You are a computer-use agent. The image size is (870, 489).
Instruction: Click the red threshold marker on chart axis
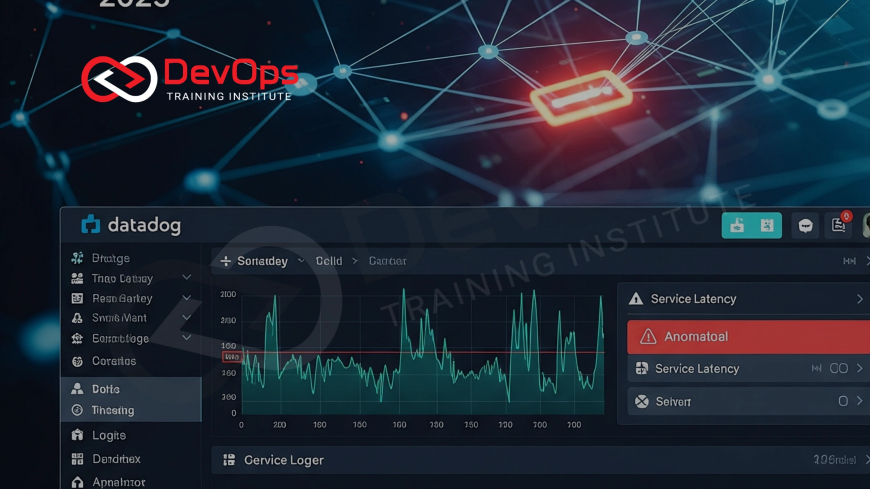click(x=231, y=356)
